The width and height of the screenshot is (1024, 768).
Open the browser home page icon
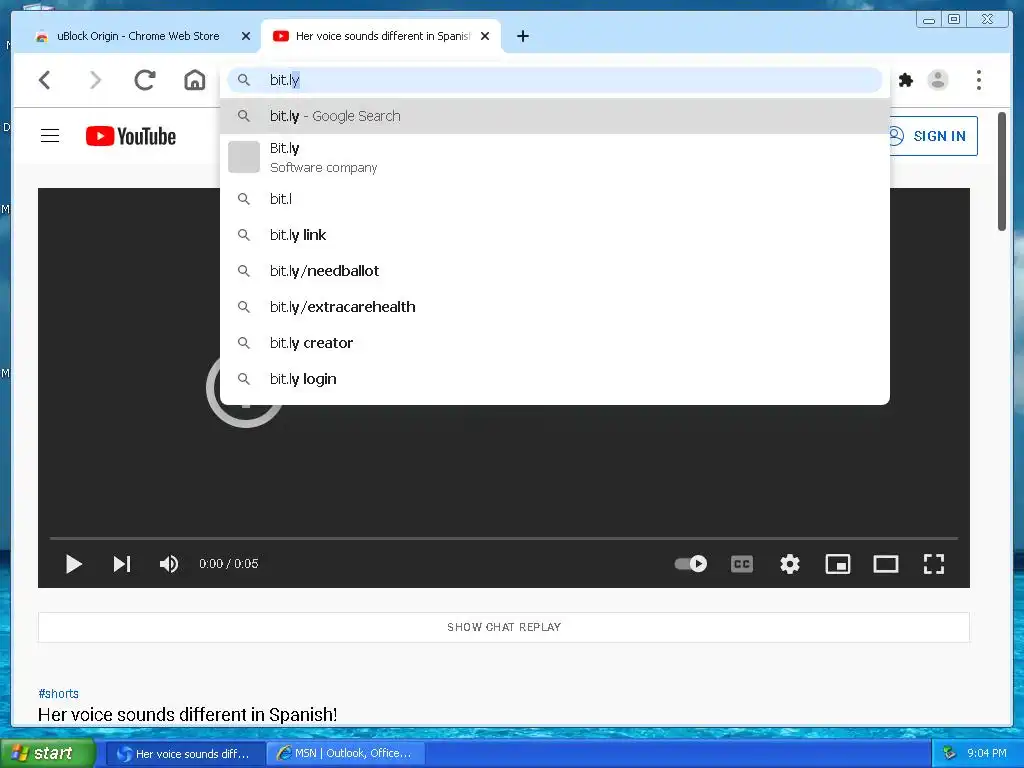pyautogui.click(x=195, y=80)
